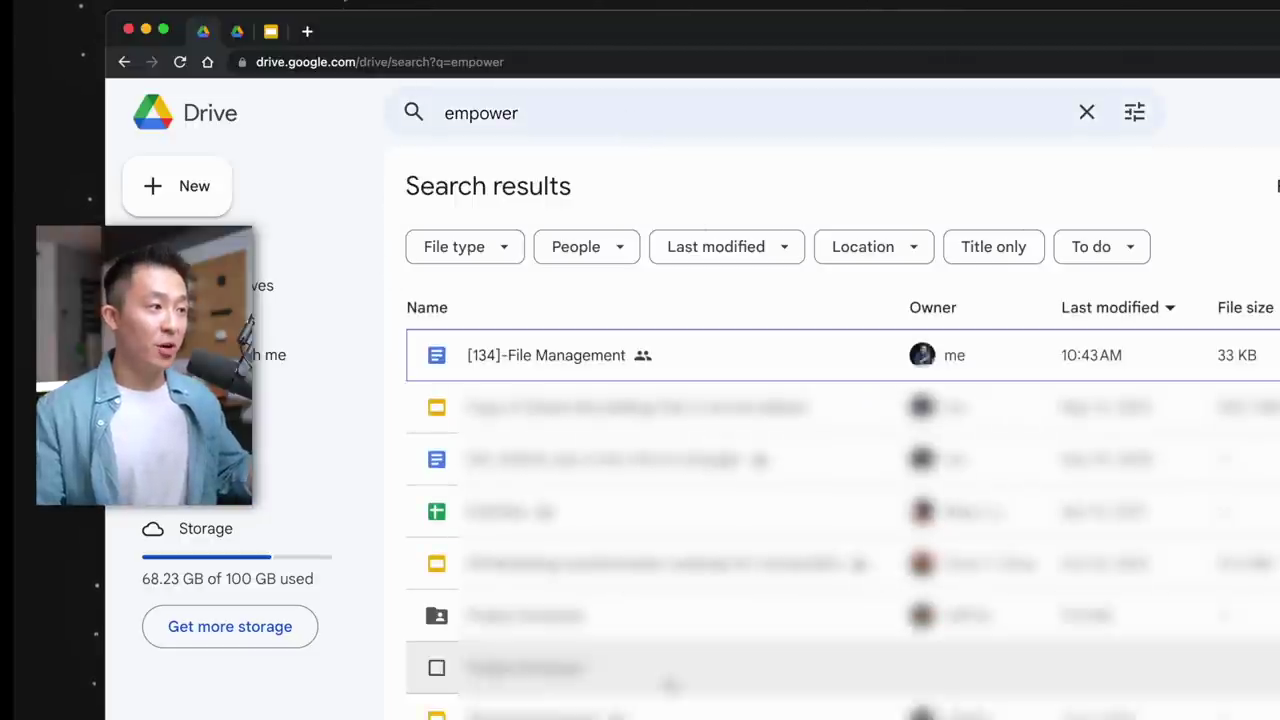The width and height of the screenshot is (1280, 720).
Task: Open the Storage section in sidebar
Action: pyautogui.click(x=206, y=529)
